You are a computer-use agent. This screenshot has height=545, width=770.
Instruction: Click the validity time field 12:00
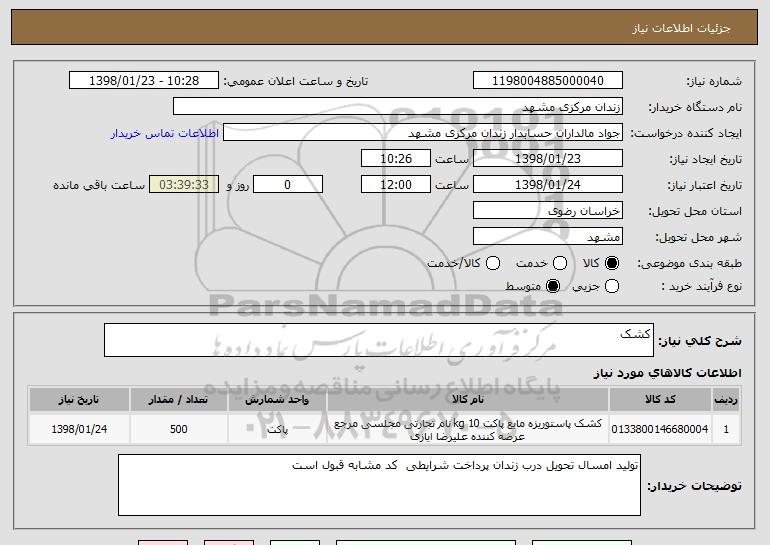pos(396,185)
